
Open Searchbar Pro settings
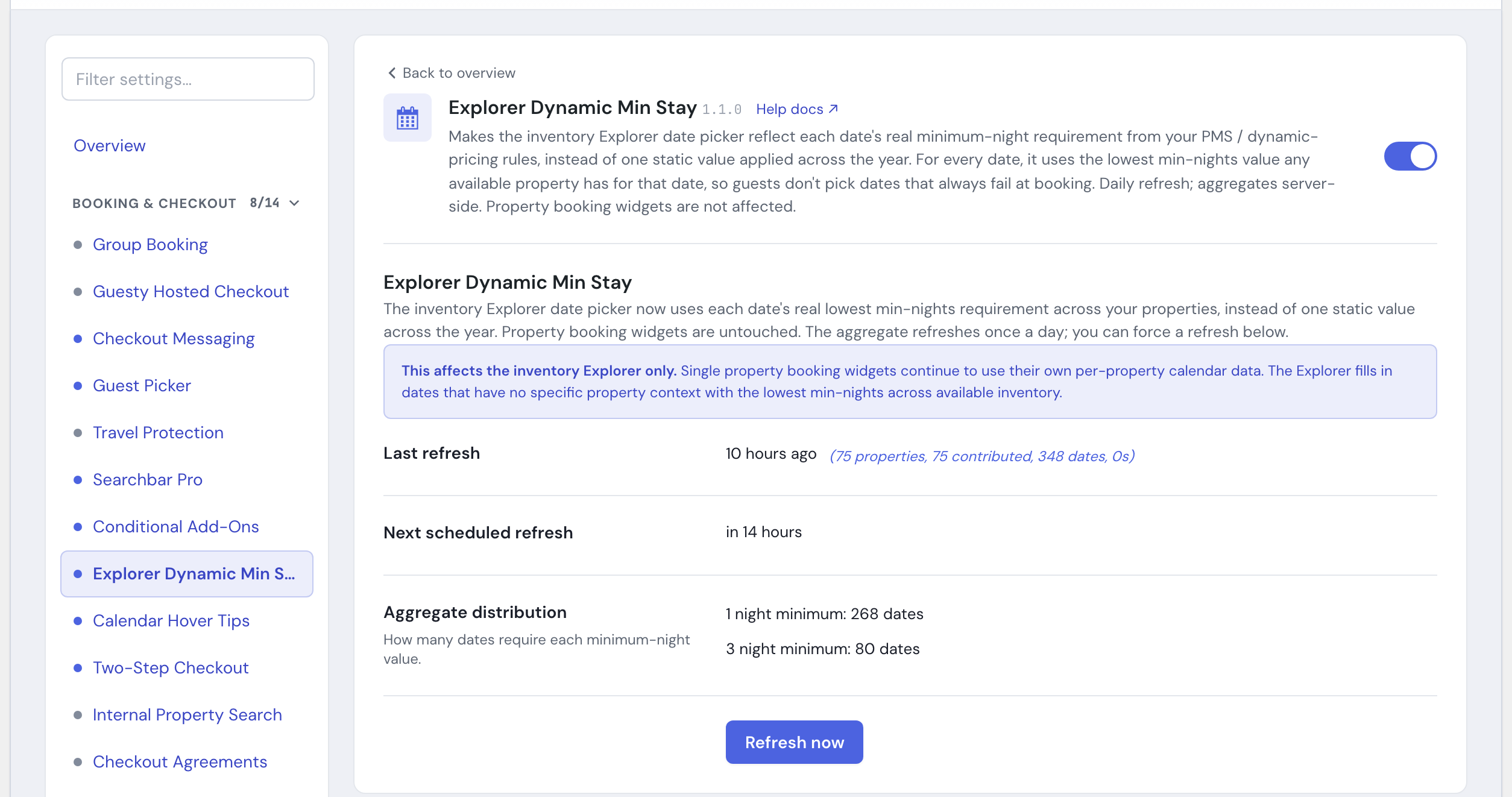(x=148, y=479)
